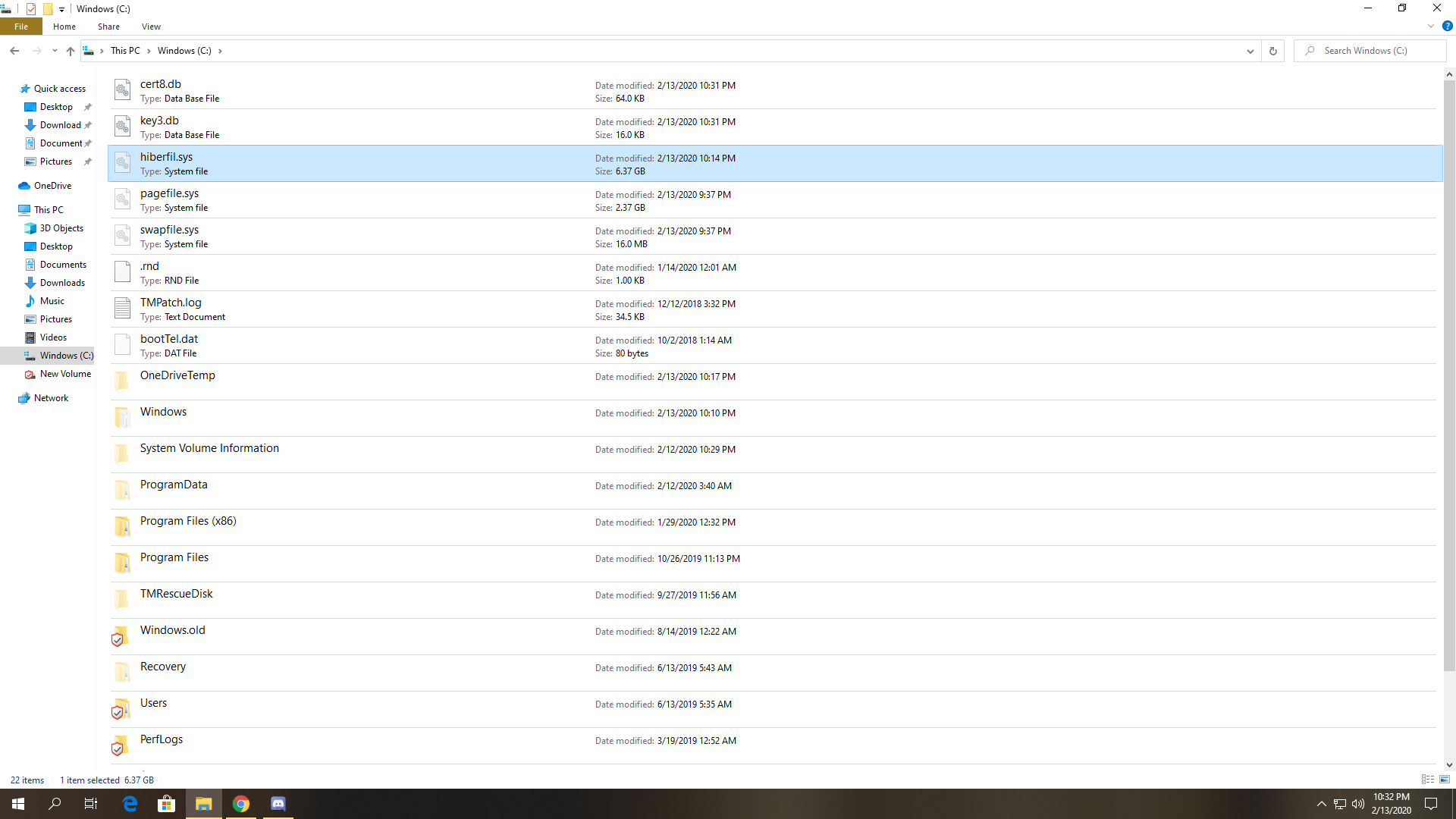The height and width of the screenshot is (819, 1456).
Task: Click This PC in the breadcrumb path
Action: click(125, 51)
